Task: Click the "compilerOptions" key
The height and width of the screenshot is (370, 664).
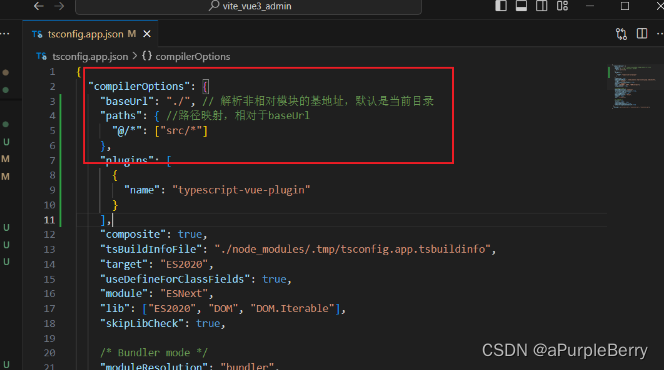Action: click(x=139, y=86)
